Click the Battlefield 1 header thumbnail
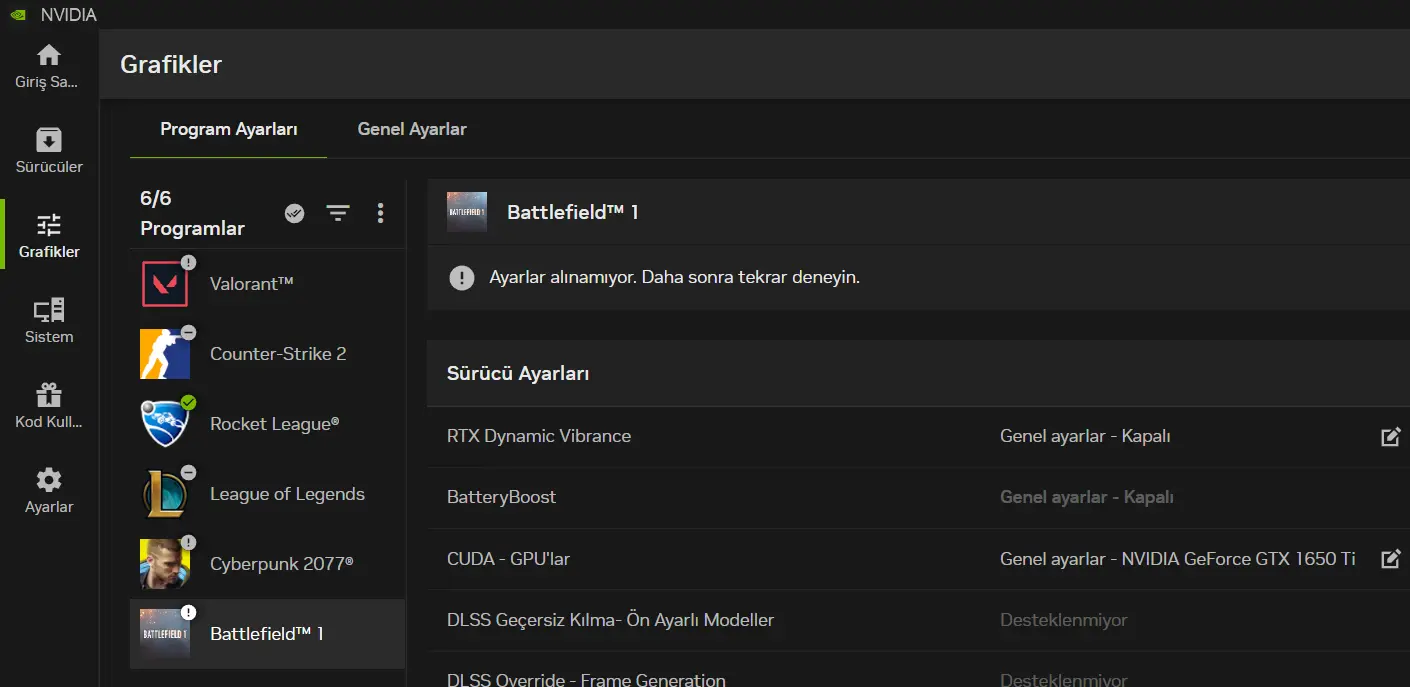The width and height of the screenshot is (1410, 687). (x=467, y=212)
